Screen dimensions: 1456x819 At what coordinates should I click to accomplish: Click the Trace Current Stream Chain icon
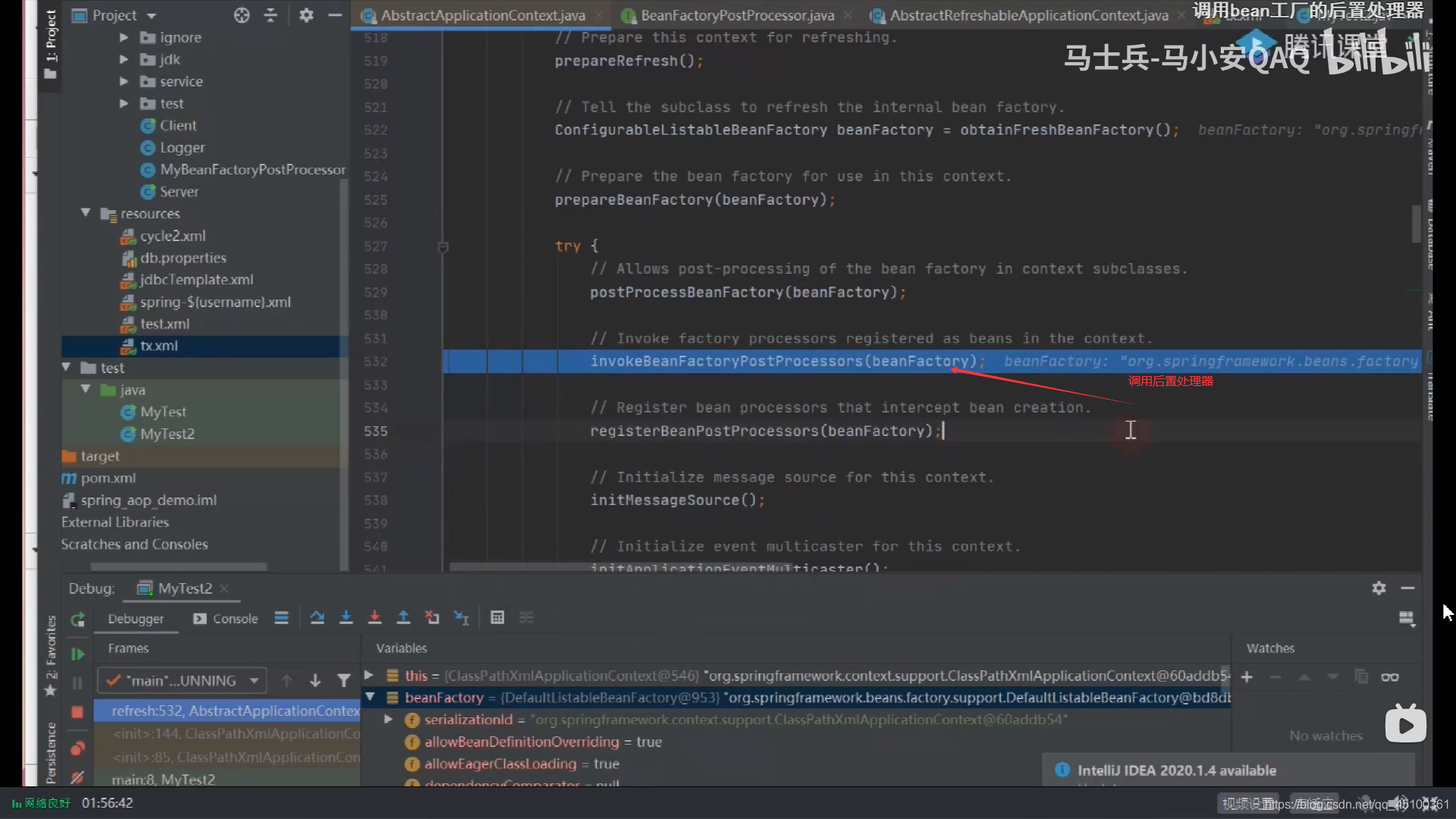point(526,618)
